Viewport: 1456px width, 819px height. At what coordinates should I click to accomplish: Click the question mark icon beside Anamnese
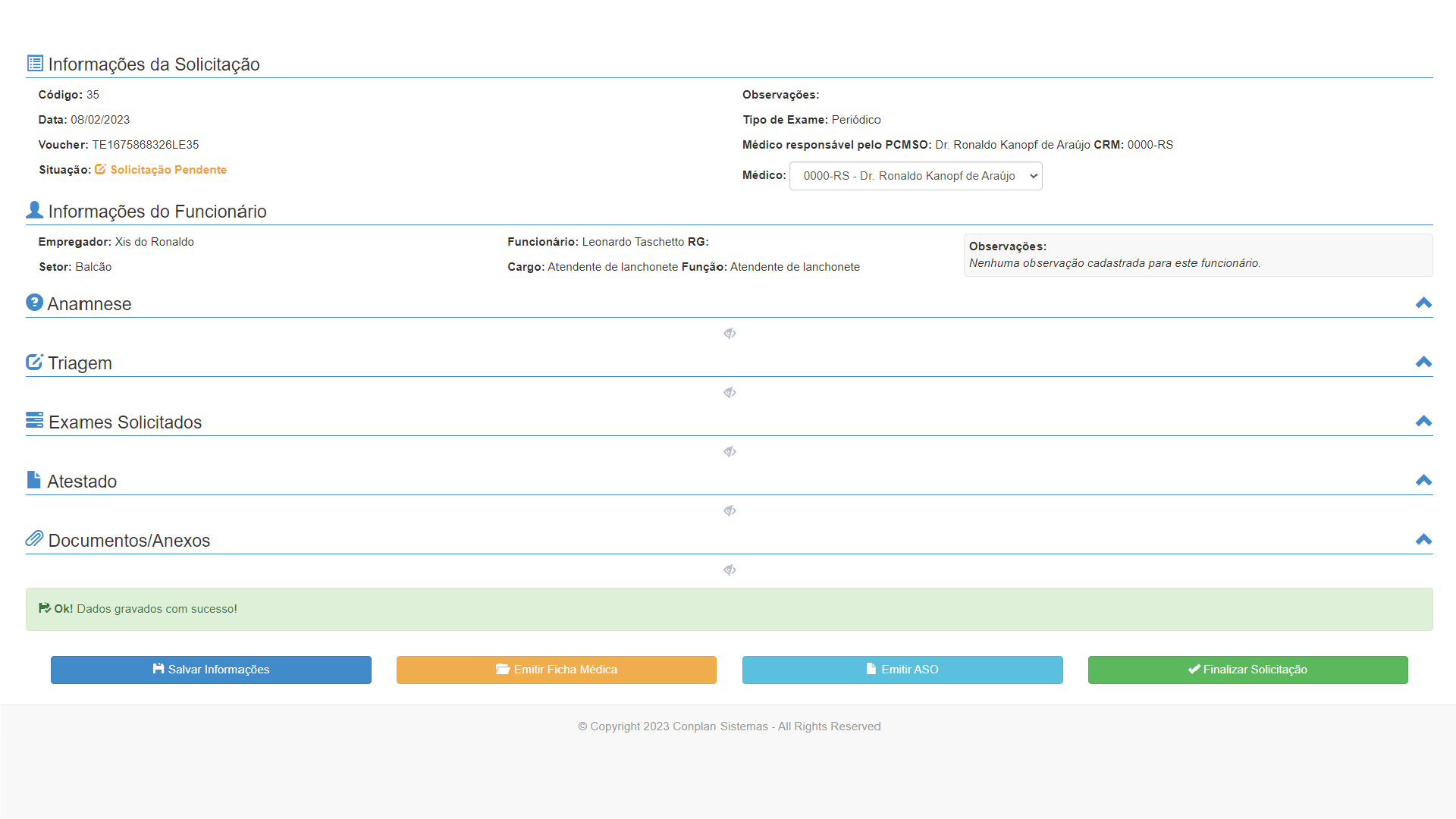pyautogui.click(x=34, y=303)
